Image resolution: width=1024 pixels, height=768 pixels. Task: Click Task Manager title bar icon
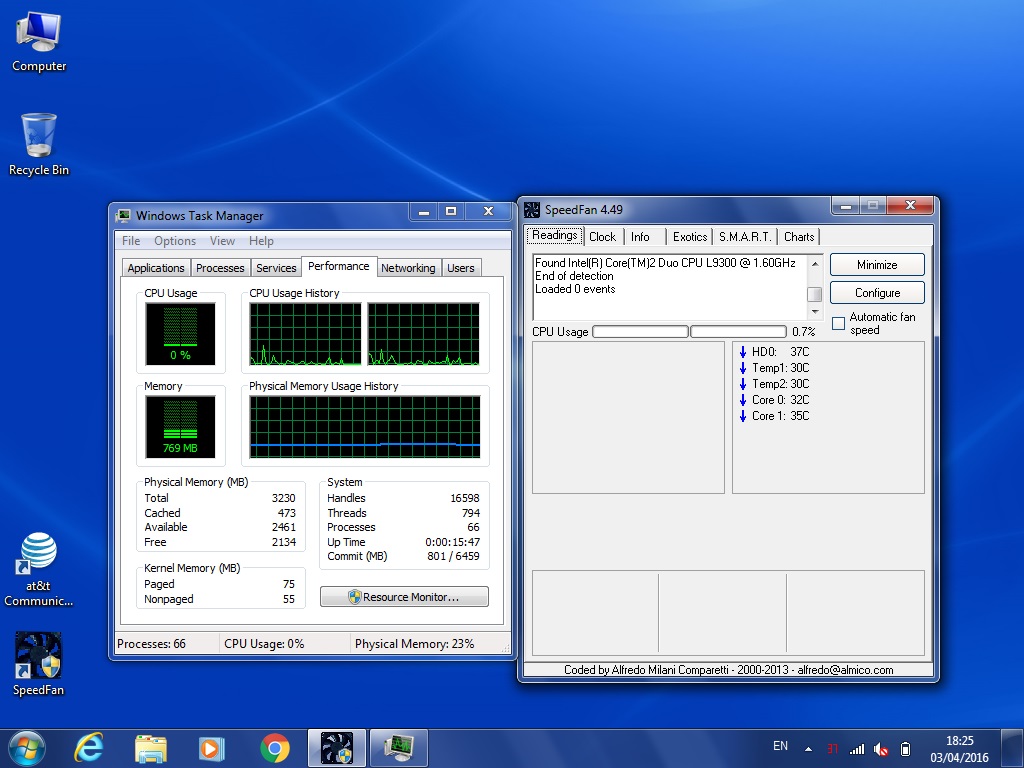(x=123, y=216)
